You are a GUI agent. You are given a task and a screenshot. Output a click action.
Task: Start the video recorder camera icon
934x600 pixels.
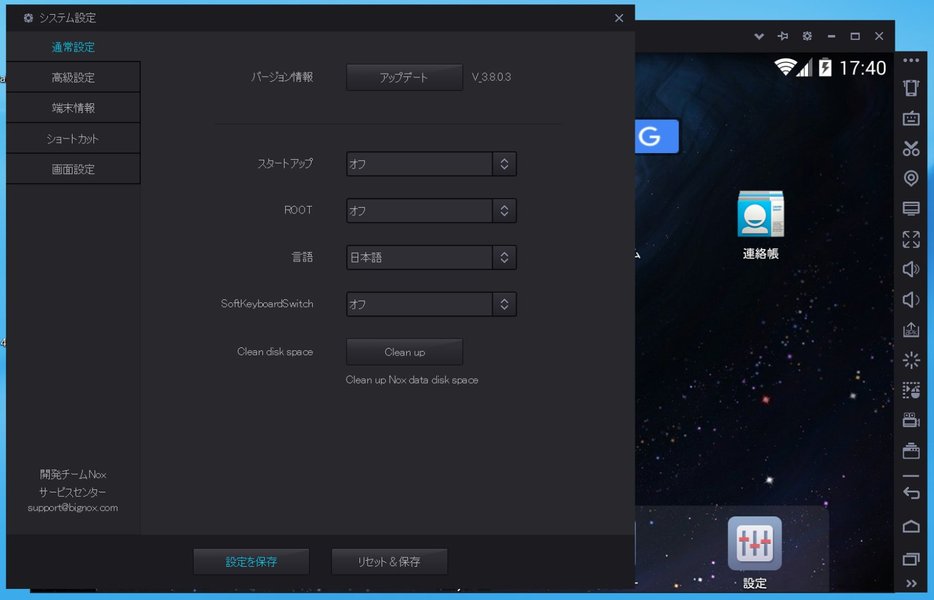pyautogui.click(x=911, y=420)
